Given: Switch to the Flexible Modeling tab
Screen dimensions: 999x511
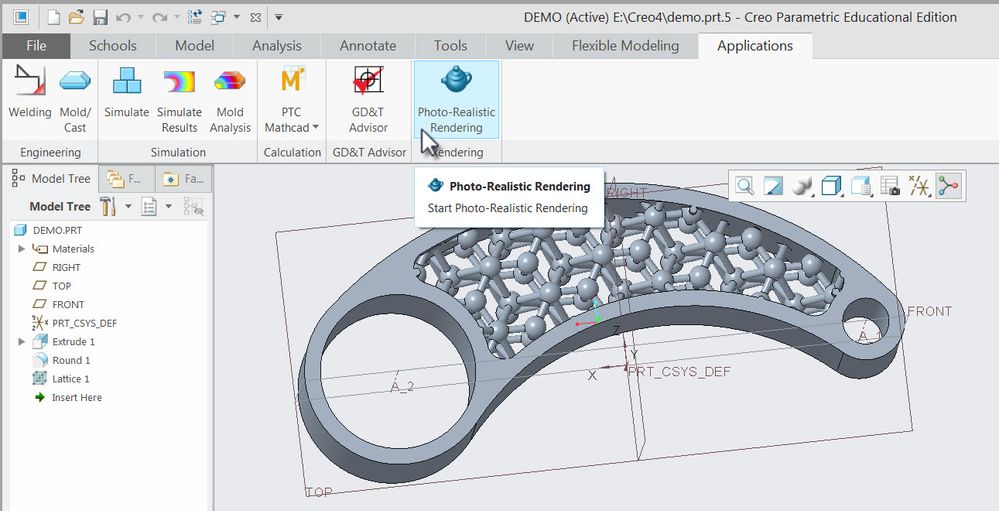Looking at the screenshot, I should click(x=625, y=46).
